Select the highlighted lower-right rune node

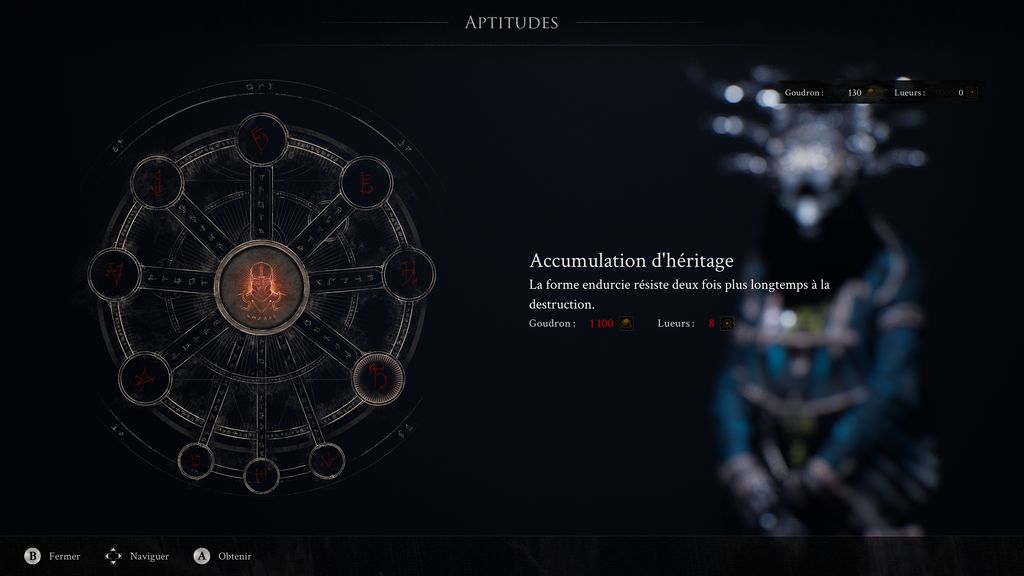(378, 379)
